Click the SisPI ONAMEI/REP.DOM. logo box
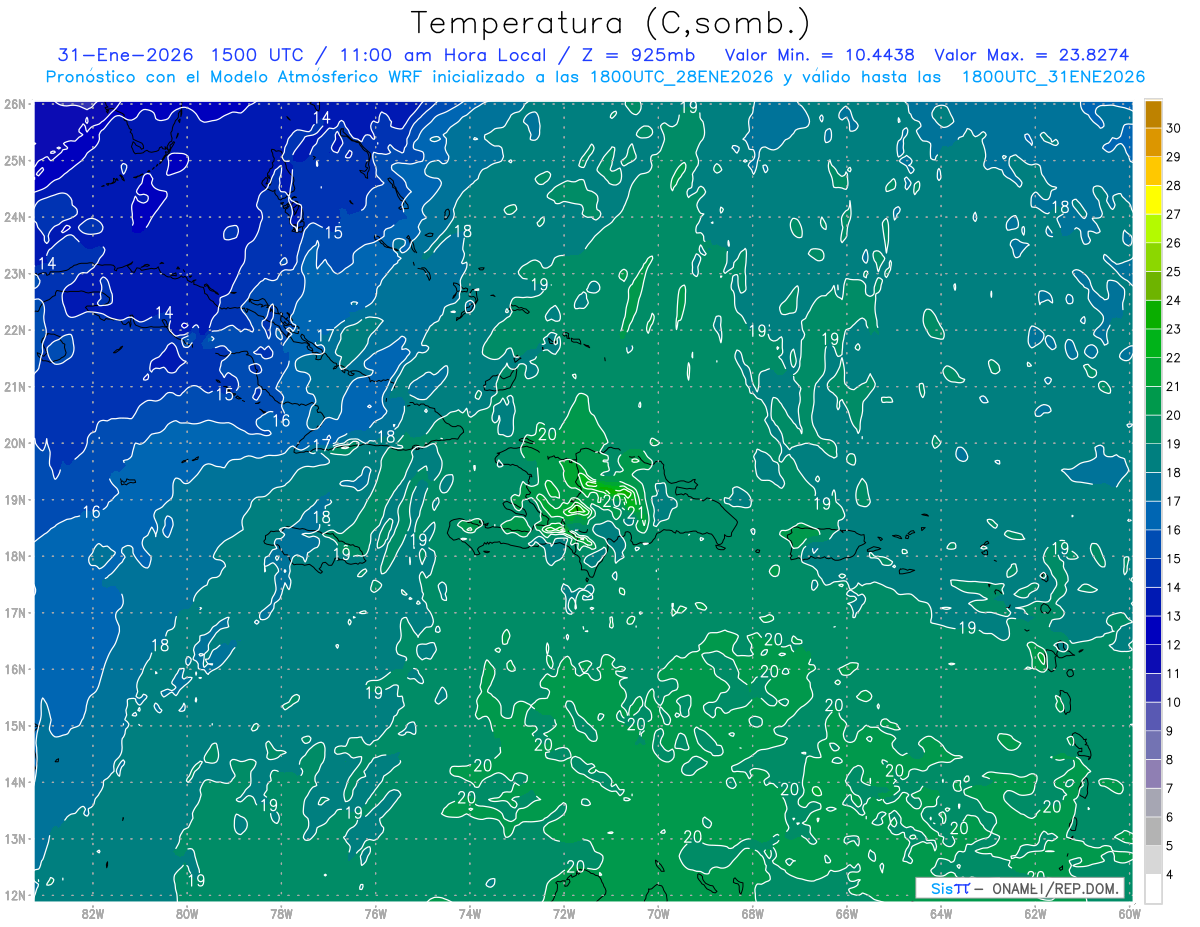This screenshot has height=927, width=1200. click(1020, 888)
